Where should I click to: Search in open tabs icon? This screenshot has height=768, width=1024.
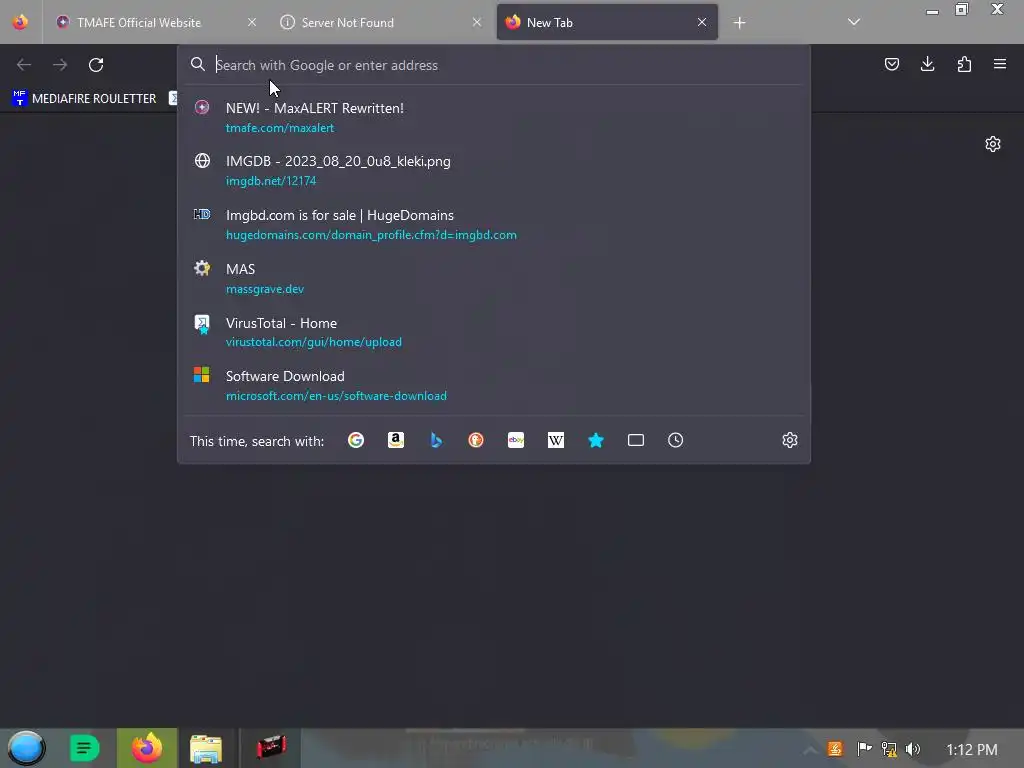click(635, 440)
